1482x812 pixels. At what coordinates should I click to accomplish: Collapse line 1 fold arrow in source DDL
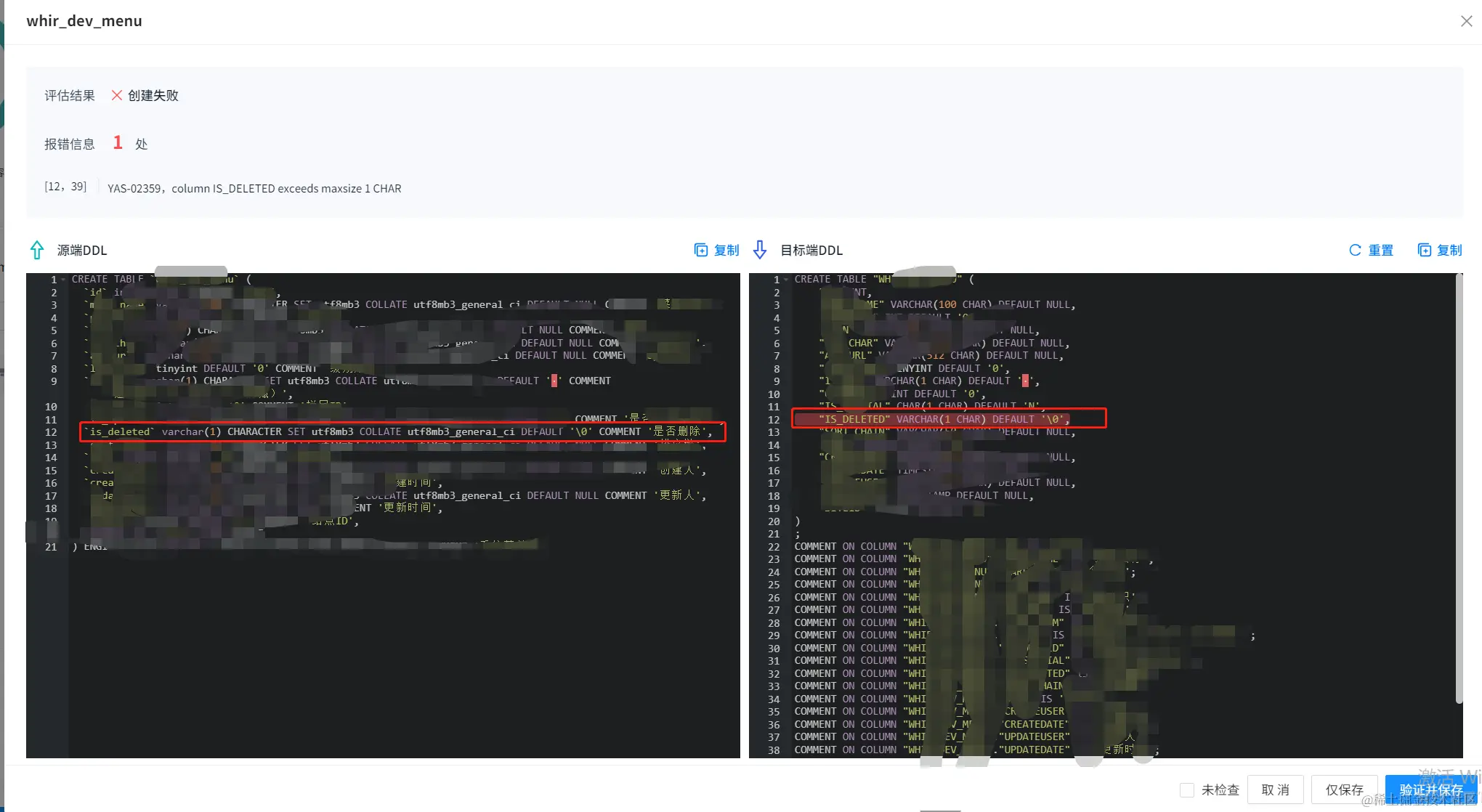click(x=63, y=280)
